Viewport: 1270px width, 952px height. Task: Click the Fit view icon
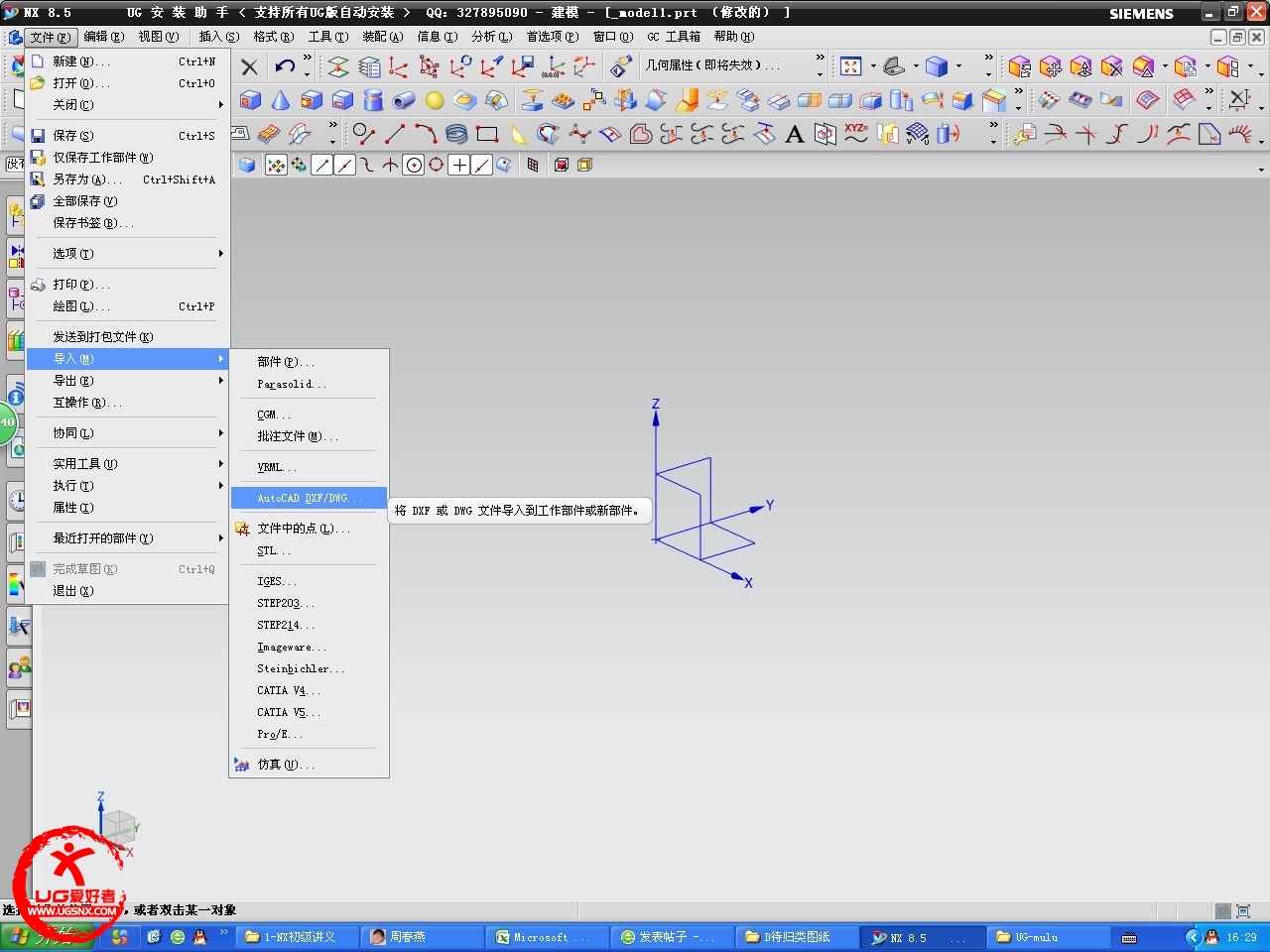[851, 66]
